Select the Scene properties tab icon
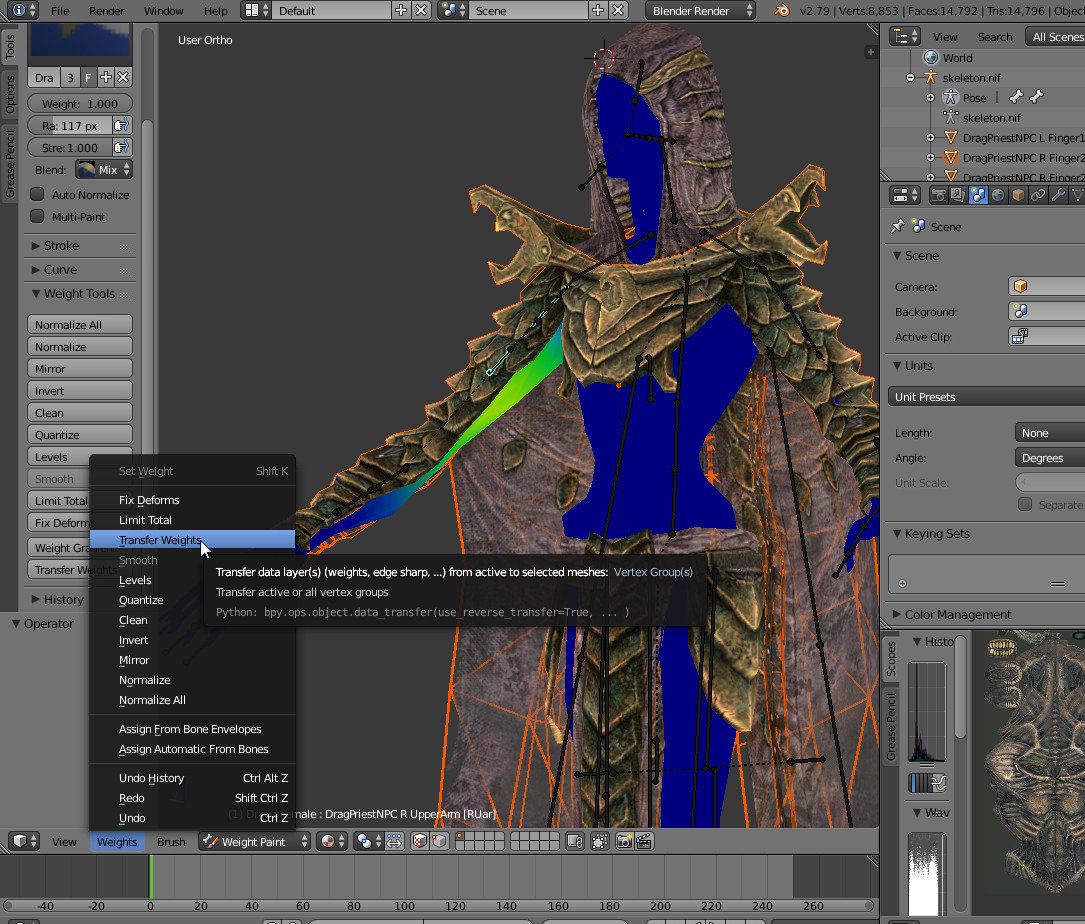The width and height of the screenshot is (1085, 924). [978, 195]
